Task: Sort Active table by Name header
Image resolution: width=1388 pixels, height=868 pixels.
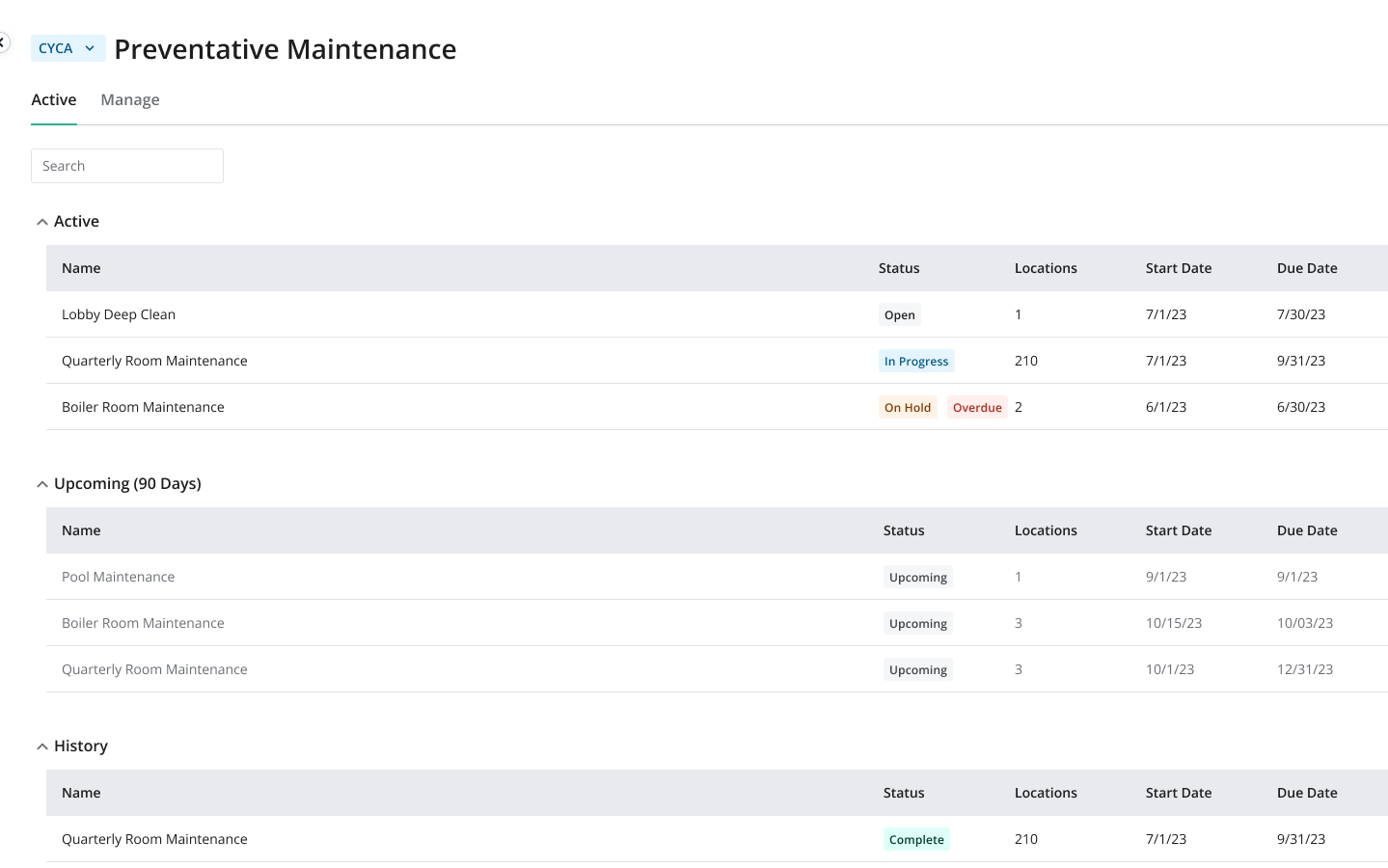Action: pos(81,268)
